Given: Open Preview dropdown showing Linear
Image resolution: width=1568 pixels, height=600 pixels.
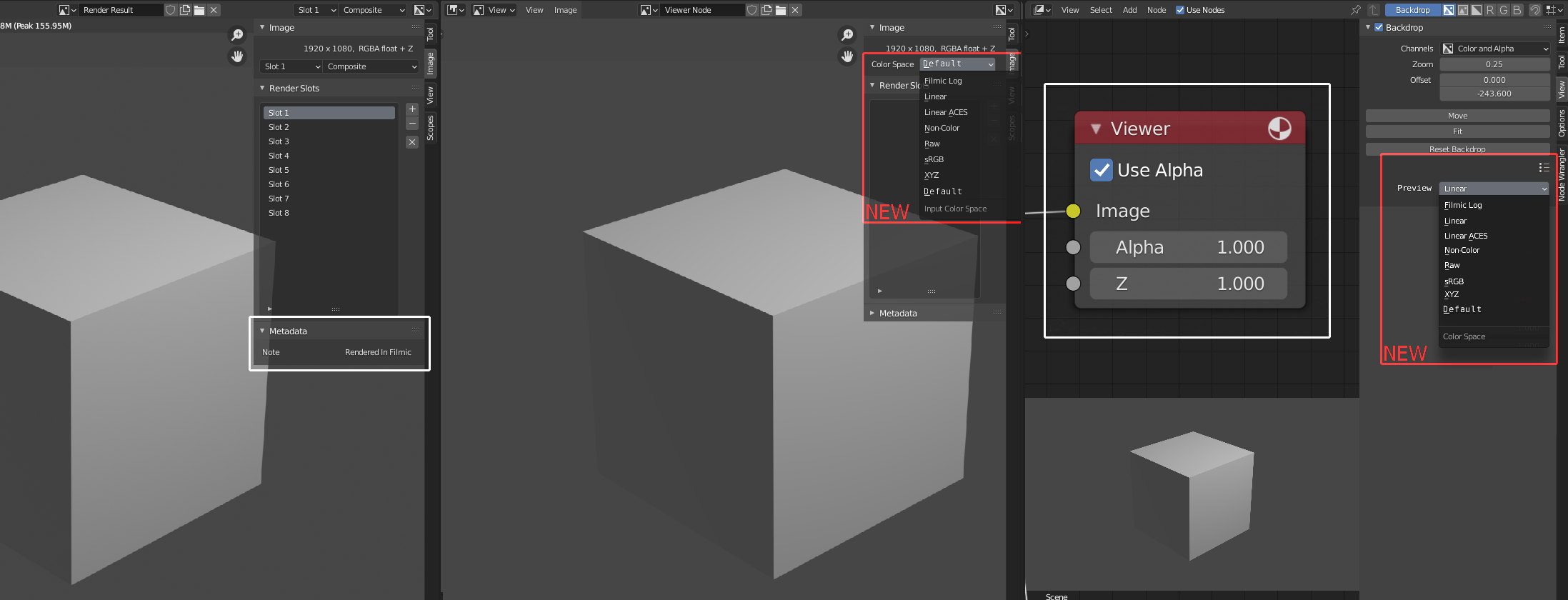Looking at the screenshot, I should tap(1494, 189).
